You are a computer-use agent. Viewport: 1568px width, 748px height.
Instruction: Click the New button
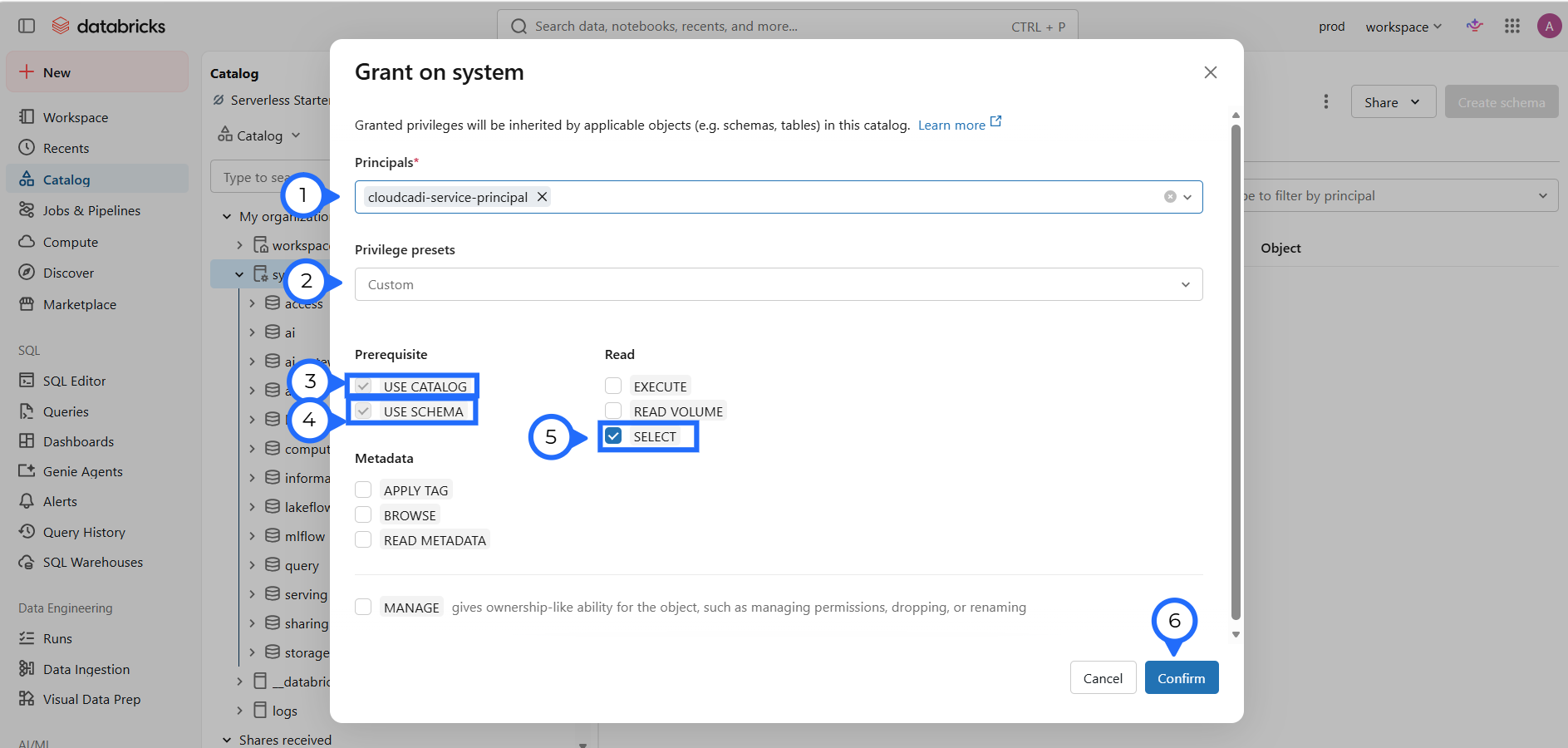97,72
